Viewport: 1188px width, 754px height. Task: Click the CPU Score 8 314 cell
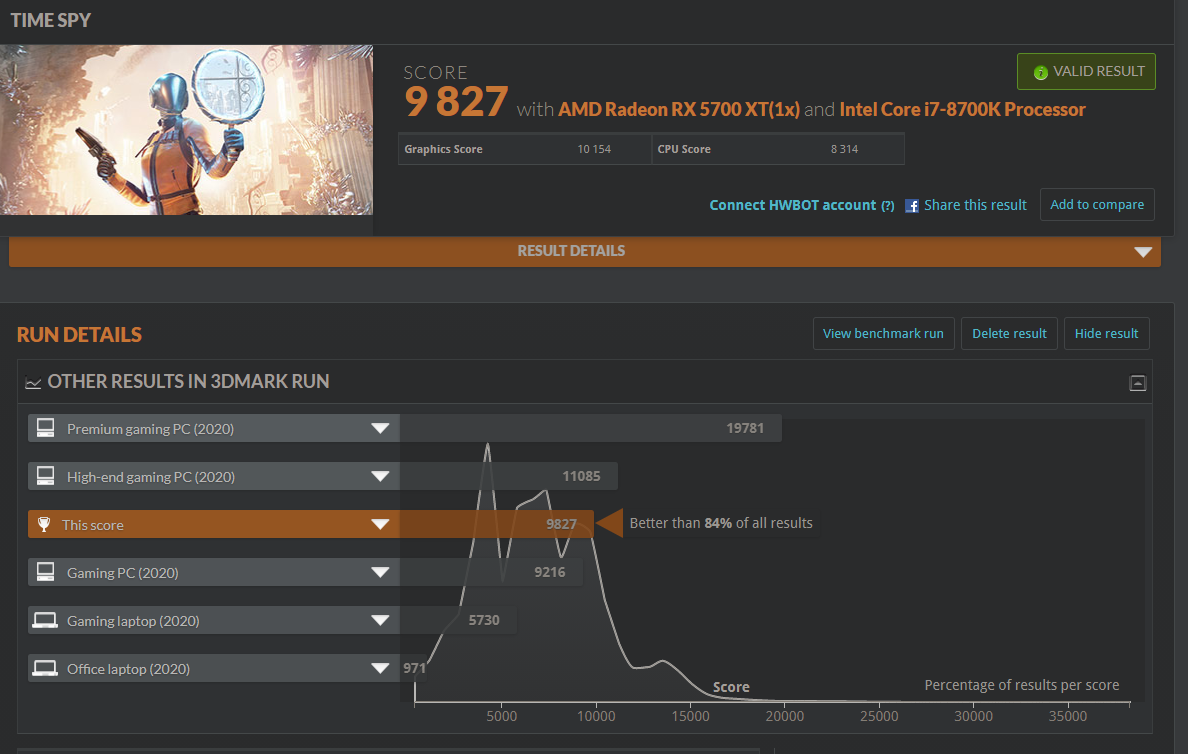(777, 149)
